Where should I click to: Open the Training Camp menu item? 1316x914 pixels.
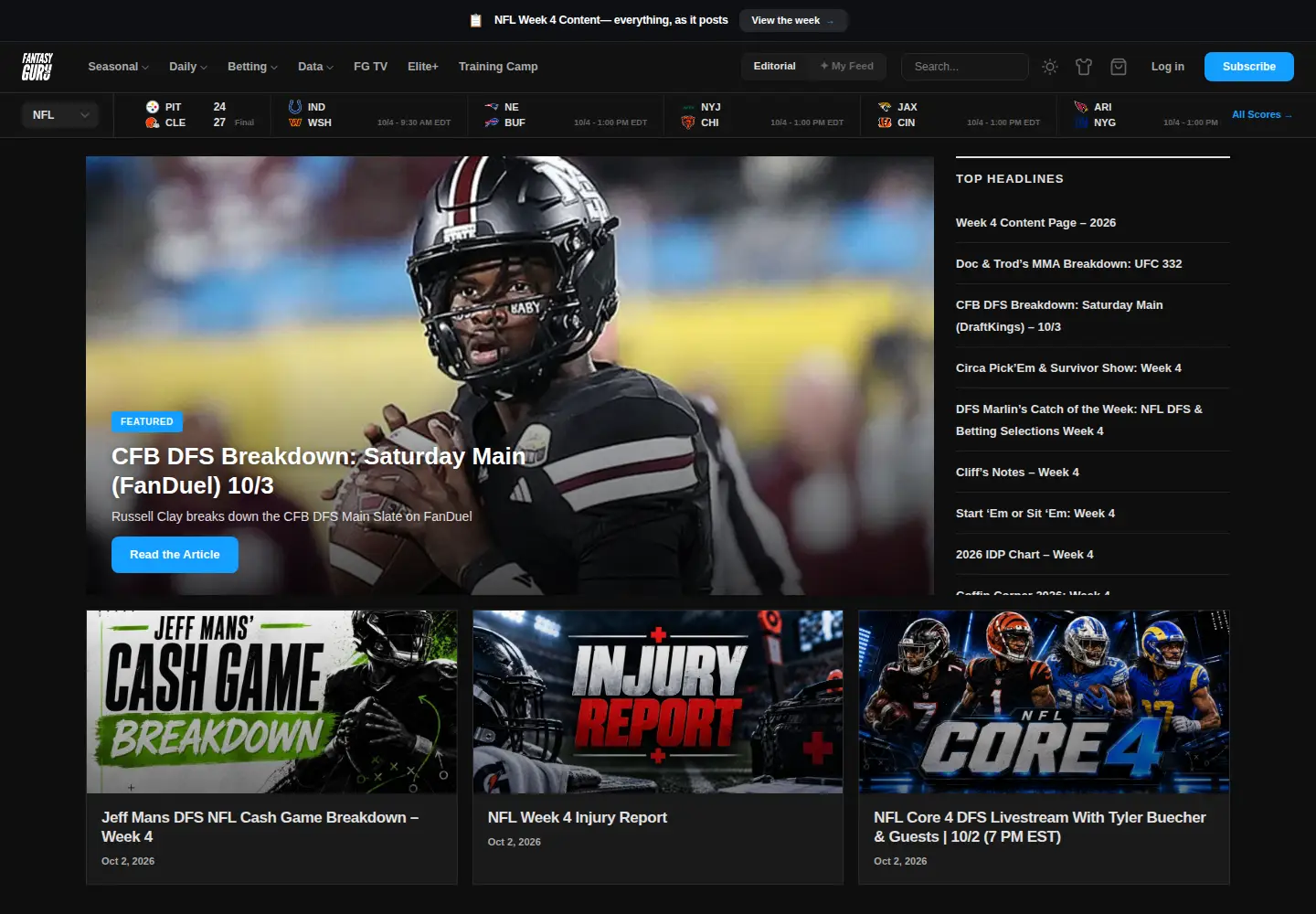pos(498,67)
